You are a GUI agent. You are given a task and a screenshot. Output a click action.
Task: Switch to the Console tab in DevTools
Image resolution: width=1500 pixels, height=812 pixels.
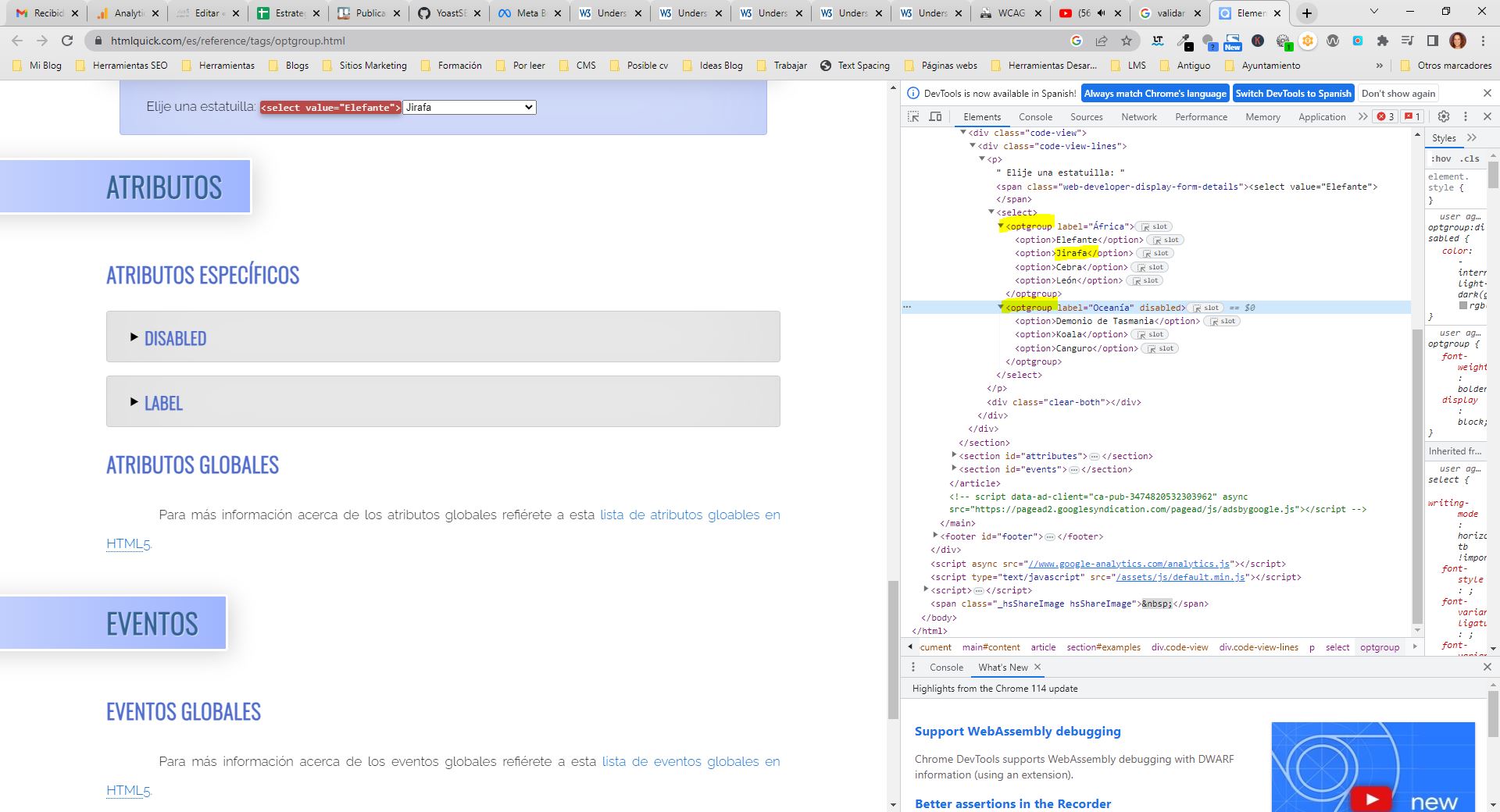point(1035,117)
